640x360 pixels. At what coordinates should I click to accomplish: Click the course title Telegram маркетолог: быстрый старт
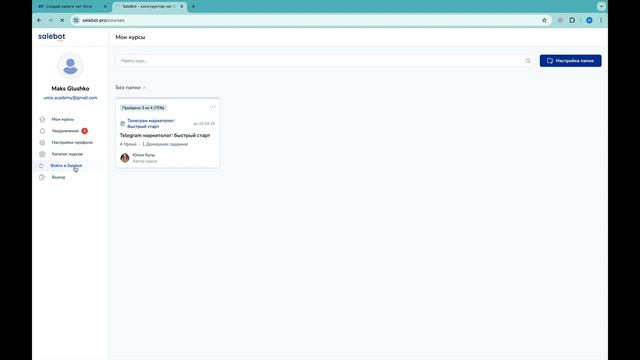click(x=165, y=136)
